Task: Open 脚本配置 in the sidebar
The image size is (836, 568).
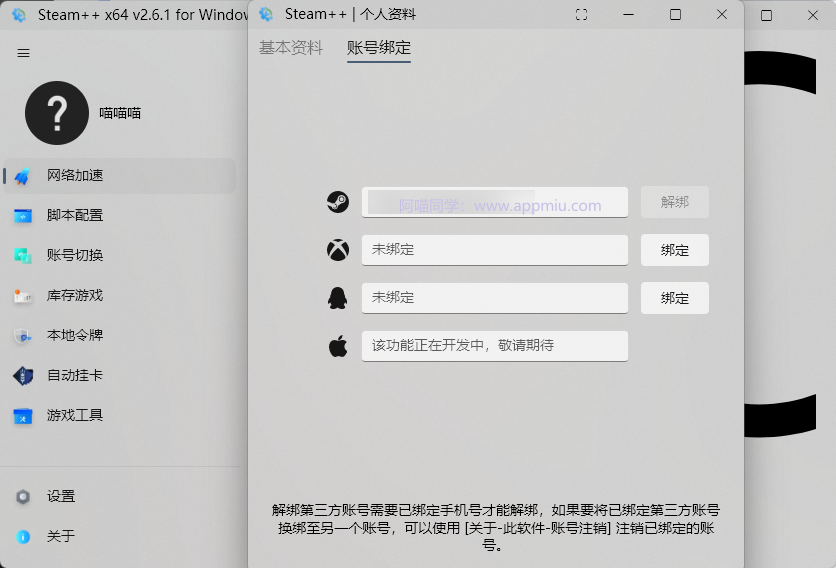Action: [119, 215]
